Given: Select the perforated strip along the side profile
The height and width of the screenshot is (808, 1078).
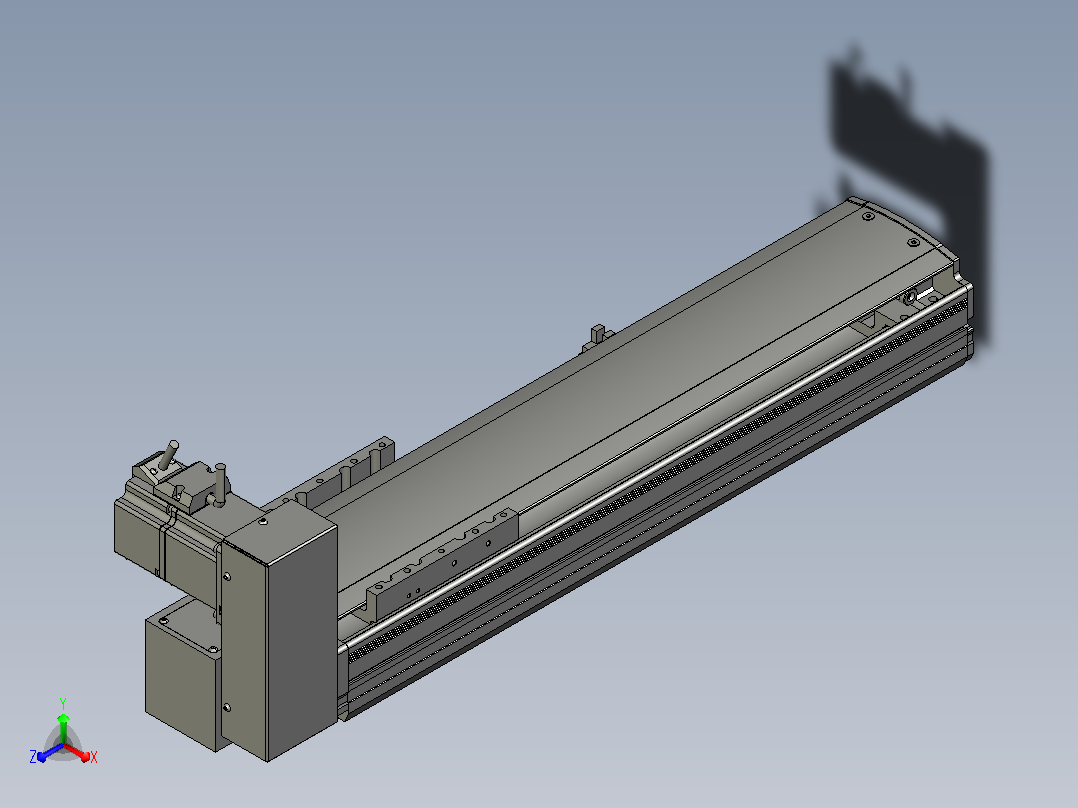Looking at the screenshot, I should [x=657, y=474].
